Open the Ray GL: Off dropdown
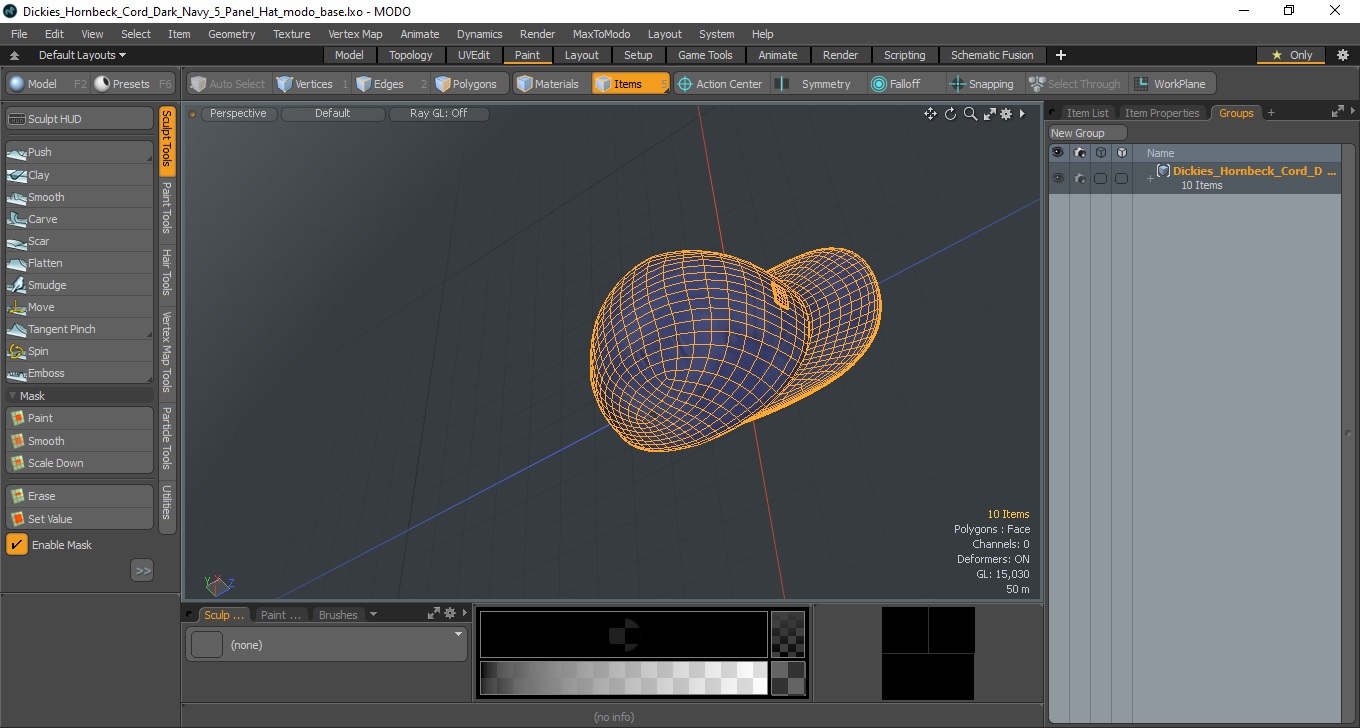Viewport: 1360px width, 728px height. [x=439, y=114]
